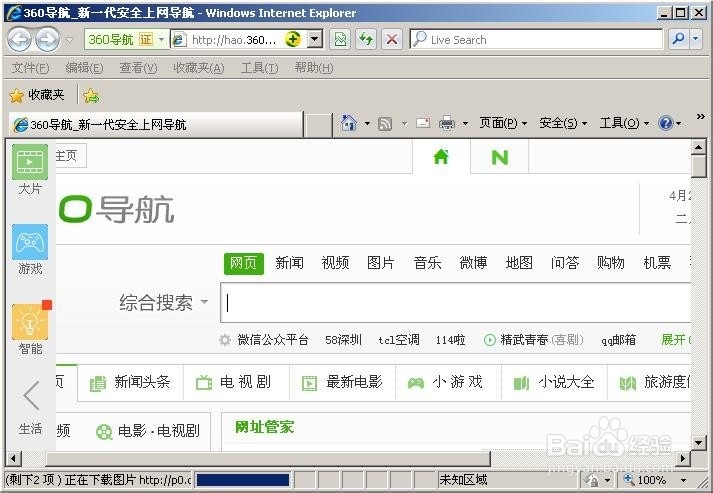The height and width of the screenshot is (493, 713).
Task: Expand the command bar overflow chevrons
Action: [x=701, y=117]
